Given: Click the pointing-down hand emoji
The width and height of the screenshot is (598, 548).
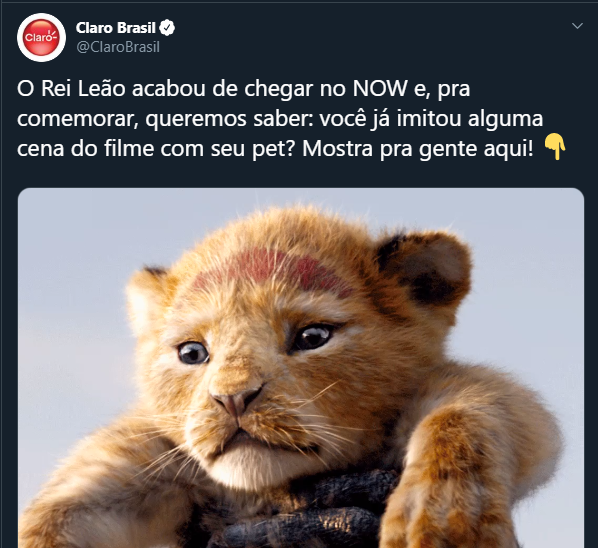Looking at the screenshot, I should point(555,146).
